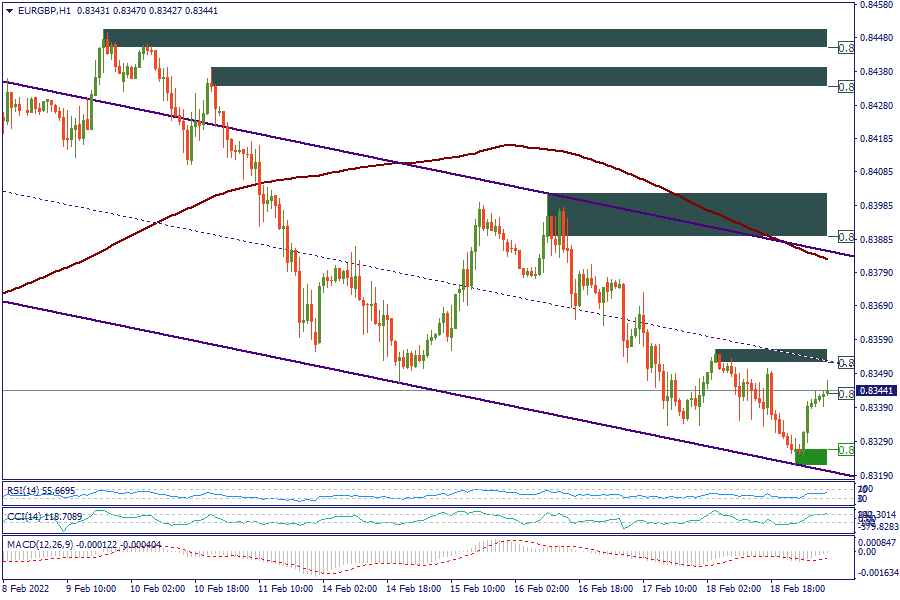Click the triangle arrow before EURGBP,H1 title
Viewport: 900px width, 600px height.
[x=9, y=10]
